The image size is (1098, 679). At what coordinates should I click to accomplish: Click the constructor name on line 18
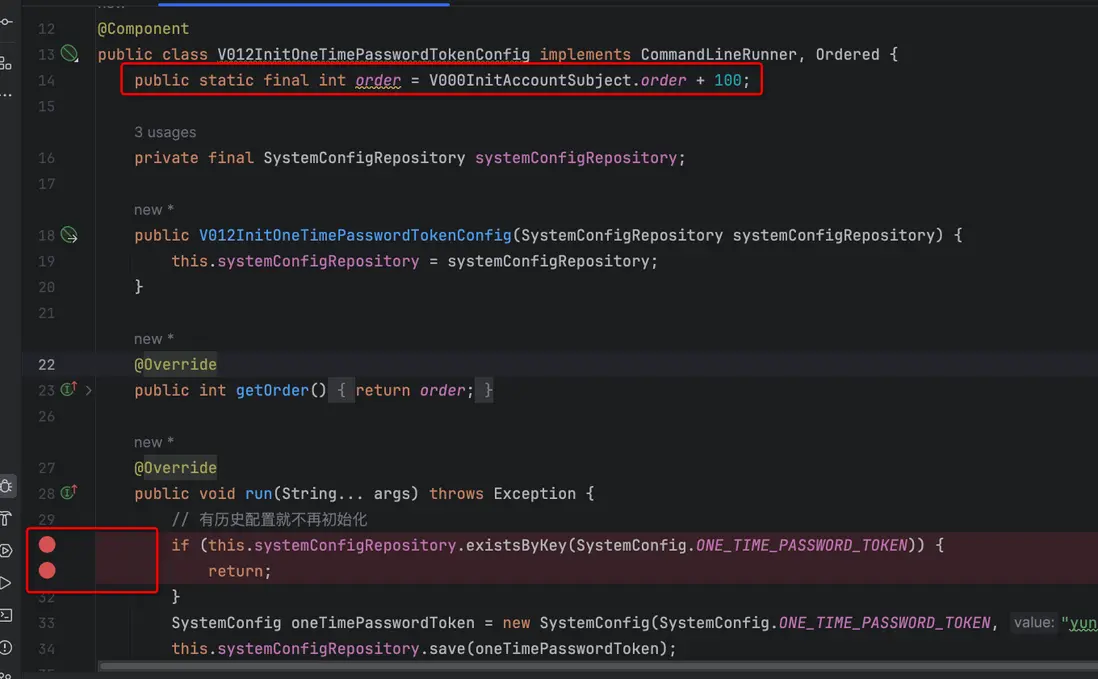(x=355, y=235)
